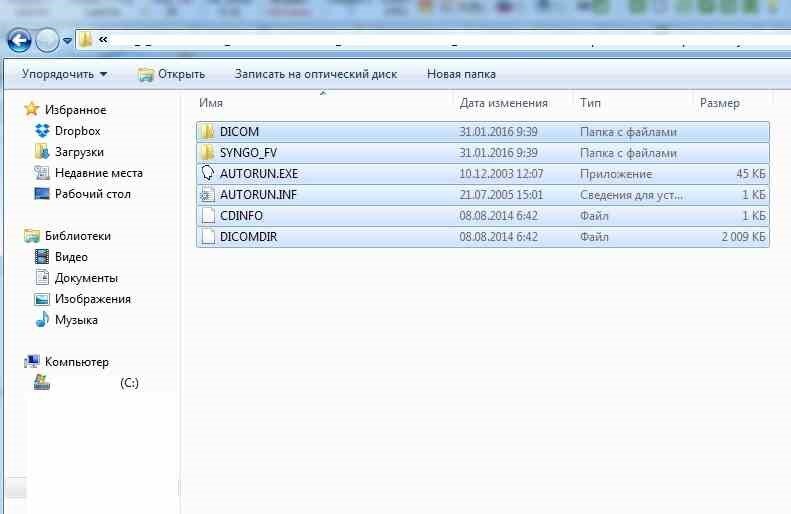Click the Загрузки folder icon
This screenshot has width=791, height=514.
pyautogui.click(x=42, y=151)
